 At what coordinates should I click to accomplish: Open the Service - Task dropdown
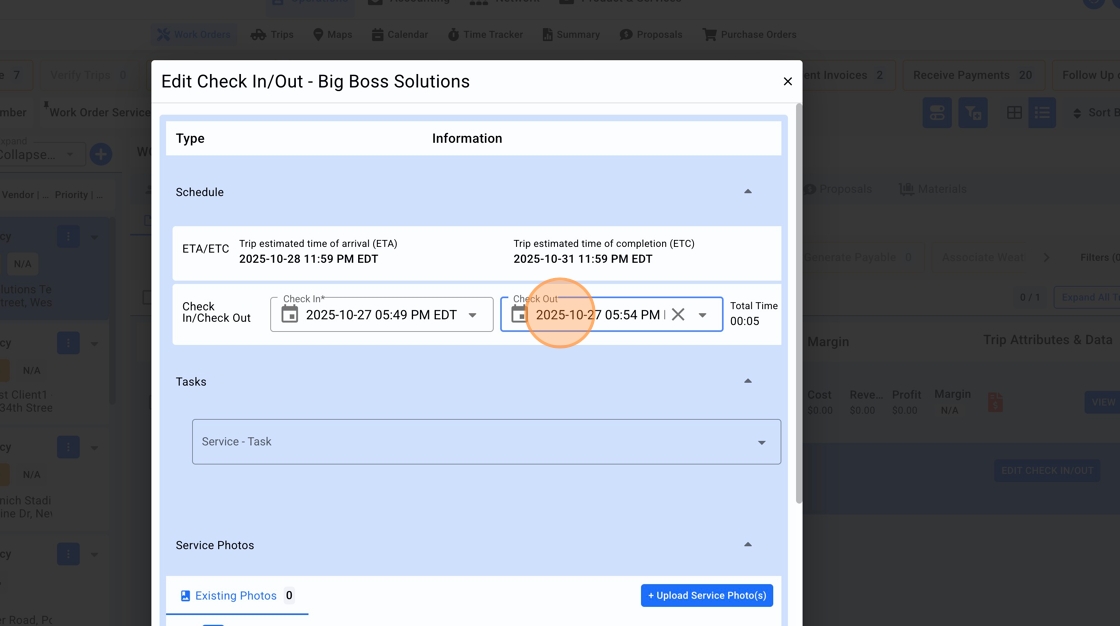pos(486,442)
